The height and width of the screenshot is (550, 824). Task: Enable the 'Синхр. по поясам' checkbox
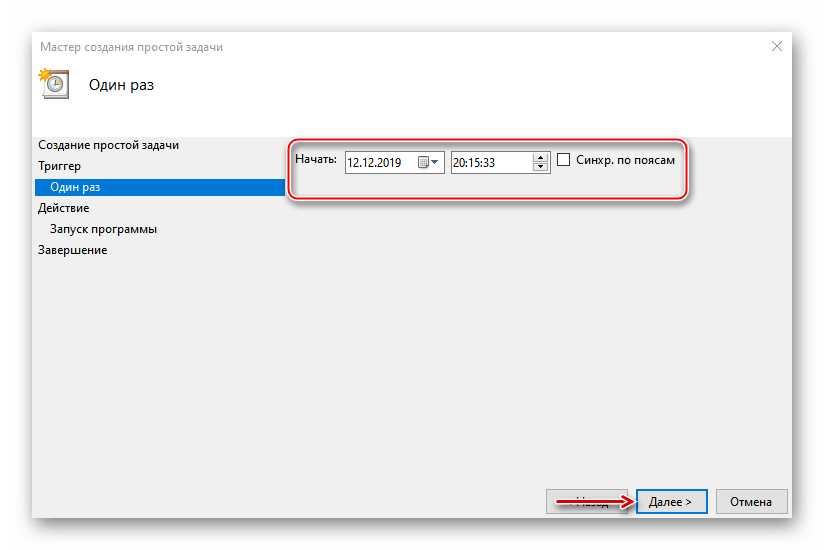565,160
